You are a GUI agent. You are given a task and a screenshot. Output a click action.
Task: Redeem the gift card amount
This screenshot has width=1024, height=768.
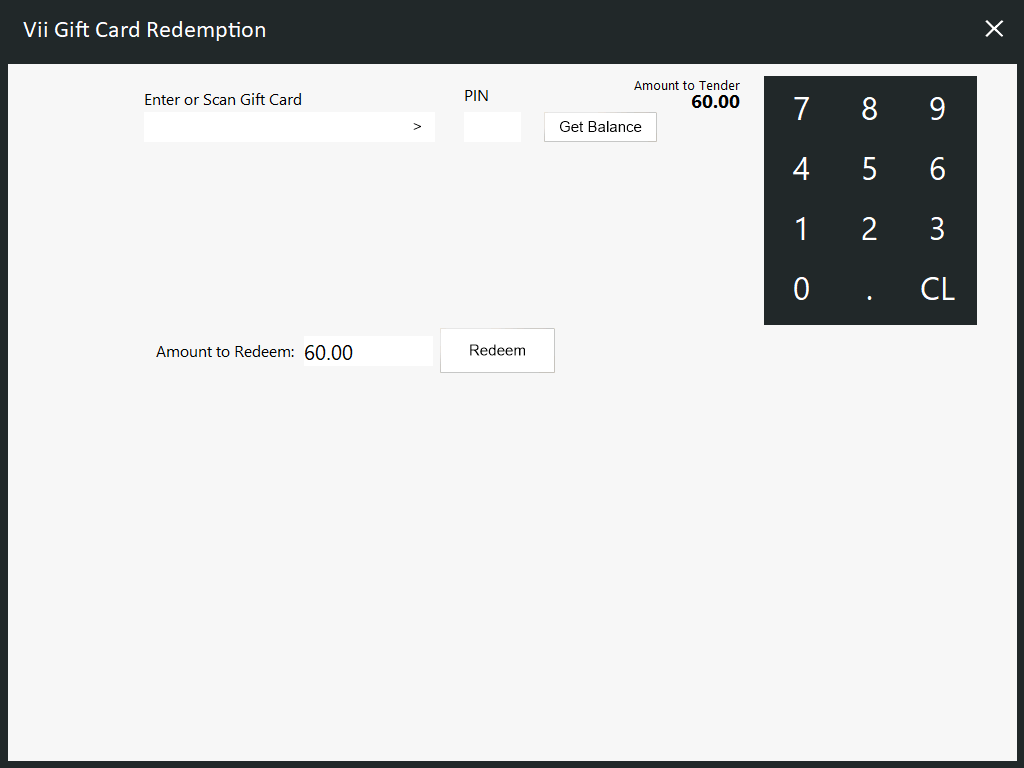(497, 351)
